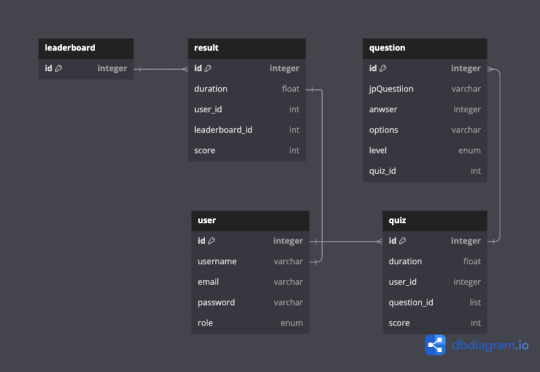Image resolution: width=540 pixels, height=372 pixels.
Task: Select the relation line between leaderboard and result
Action: tap(161, 69)
